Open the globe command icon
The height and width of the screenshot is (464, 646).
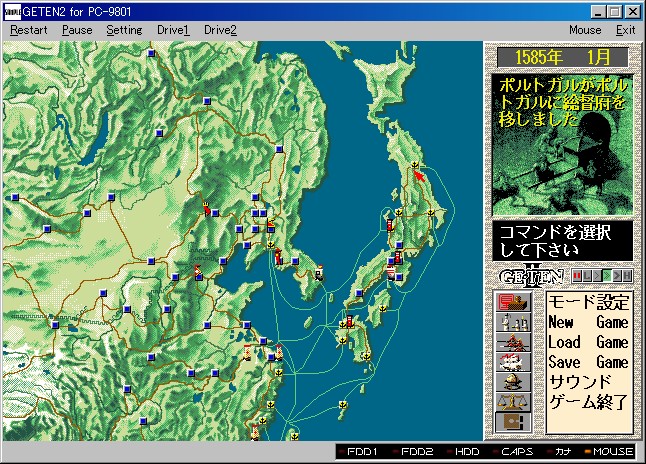(x=513, y=382)
